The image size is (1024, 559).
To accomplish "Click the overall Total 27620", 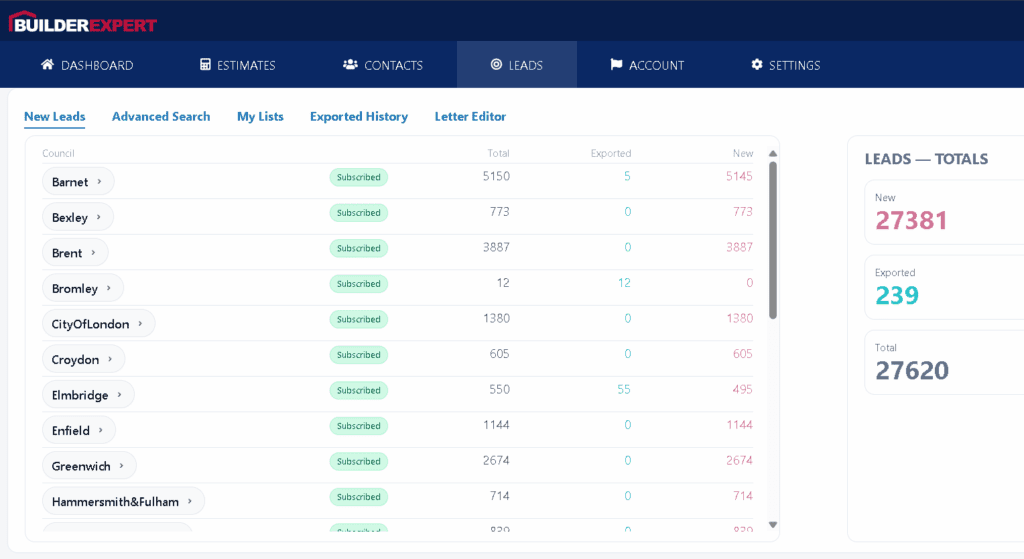I will [912, 370].
